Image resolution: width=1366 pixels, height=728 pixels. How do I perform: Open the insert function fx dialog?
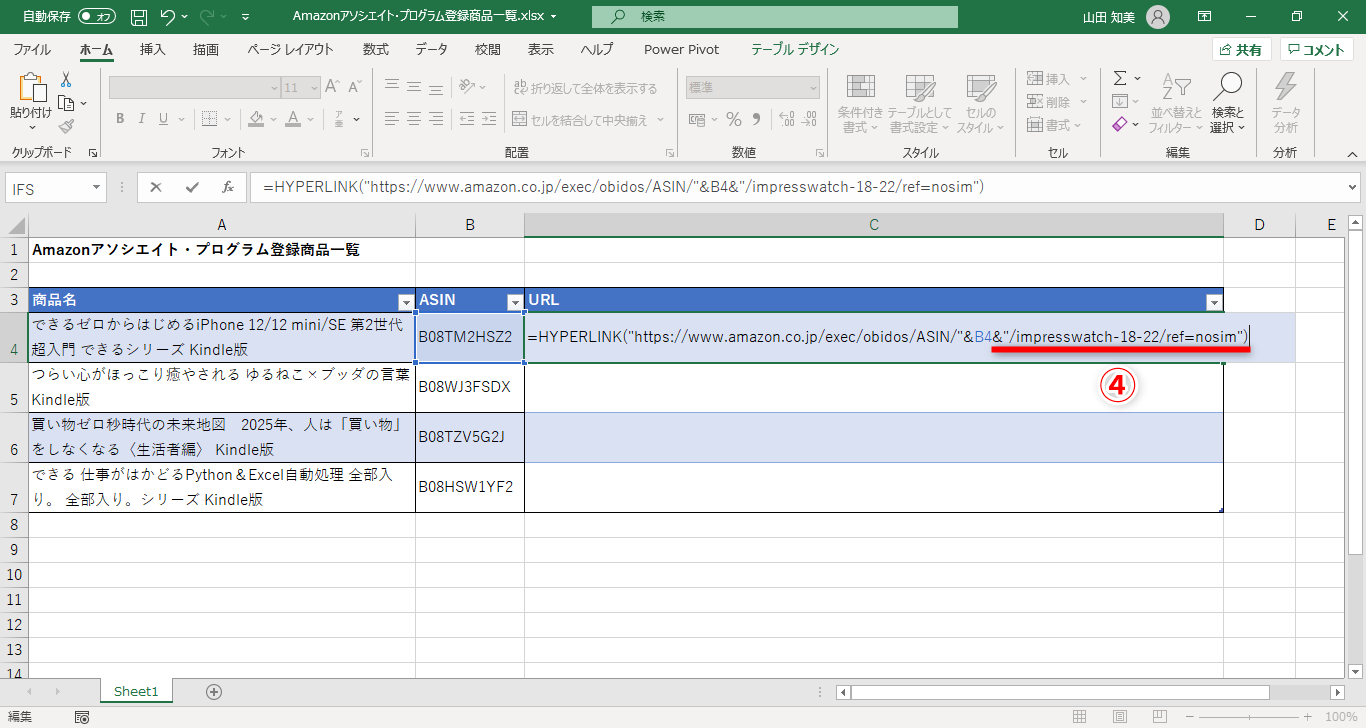(228, 187)
